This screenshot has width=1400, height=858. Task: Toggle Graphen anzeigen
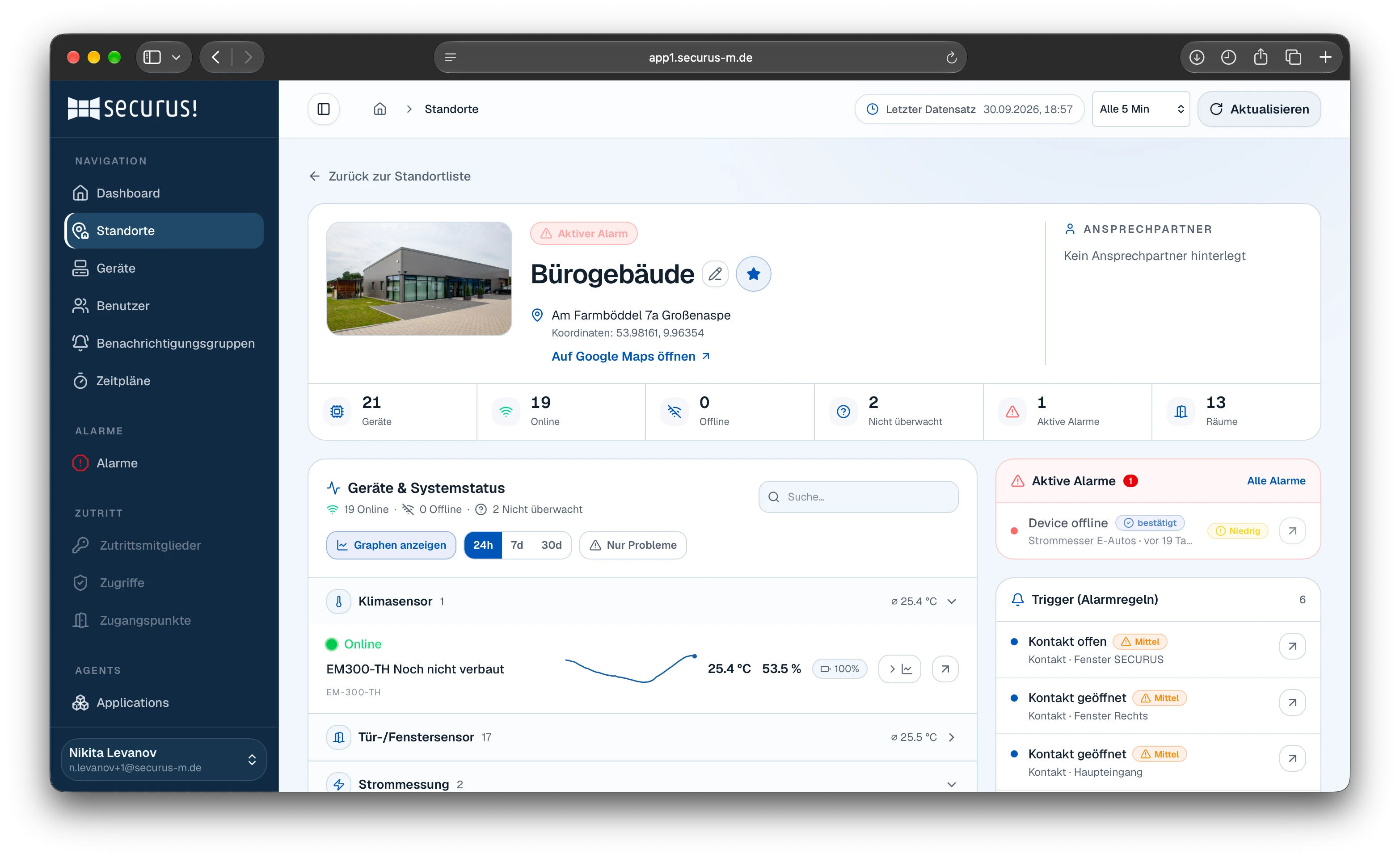(x=391, y=545)
